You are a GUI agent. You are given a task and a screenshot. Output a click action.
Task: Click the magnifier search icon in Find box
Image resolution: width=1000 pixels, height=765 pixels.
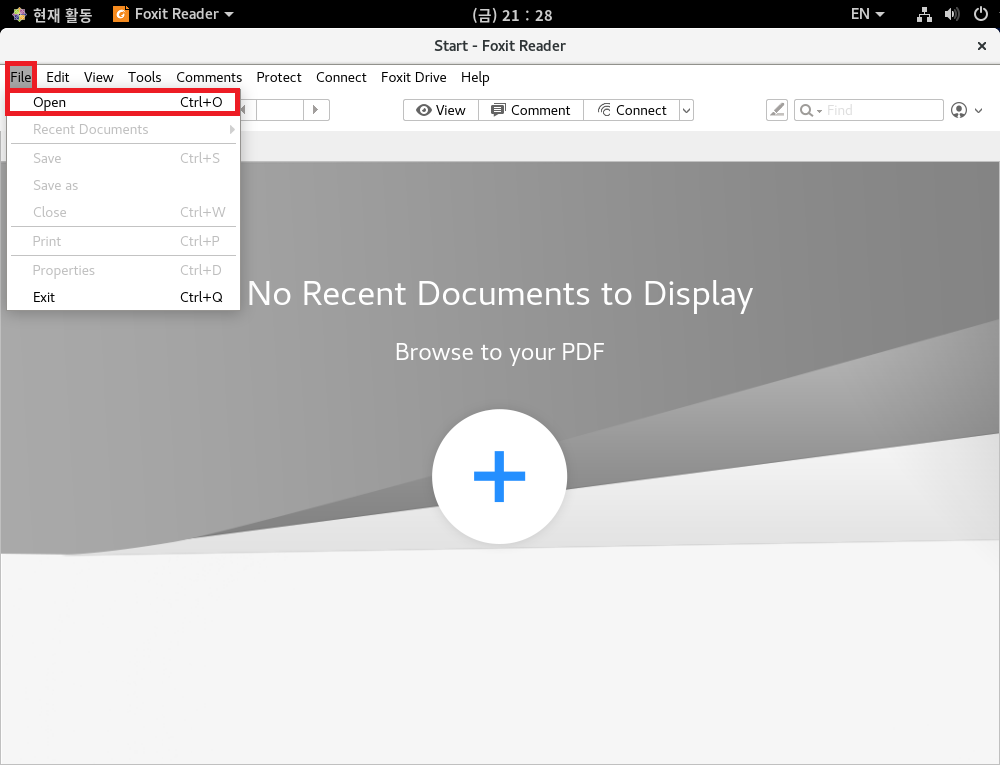coord(806,110)
